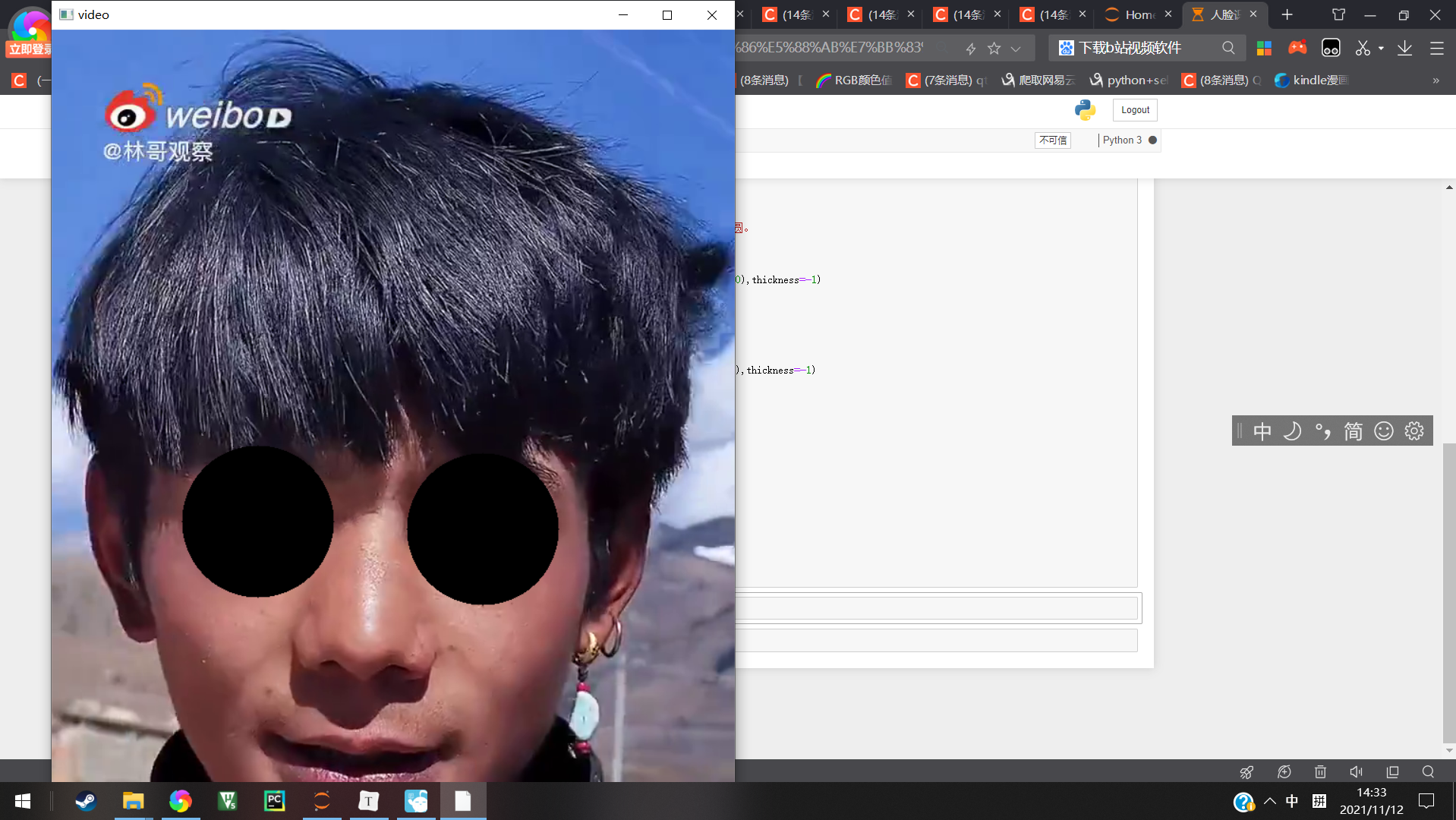Click the search magnifier in the search box
This screenshot has width=1456, height=820.
click(1228, 48)
